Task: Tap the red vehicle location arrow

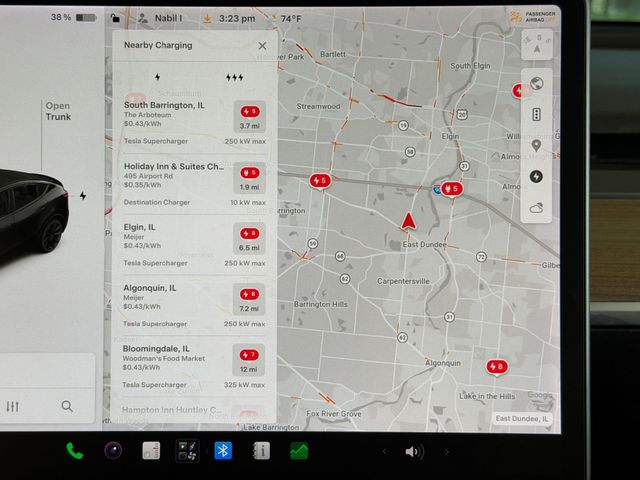Action: pyautogui.click(x=408, y=221)
